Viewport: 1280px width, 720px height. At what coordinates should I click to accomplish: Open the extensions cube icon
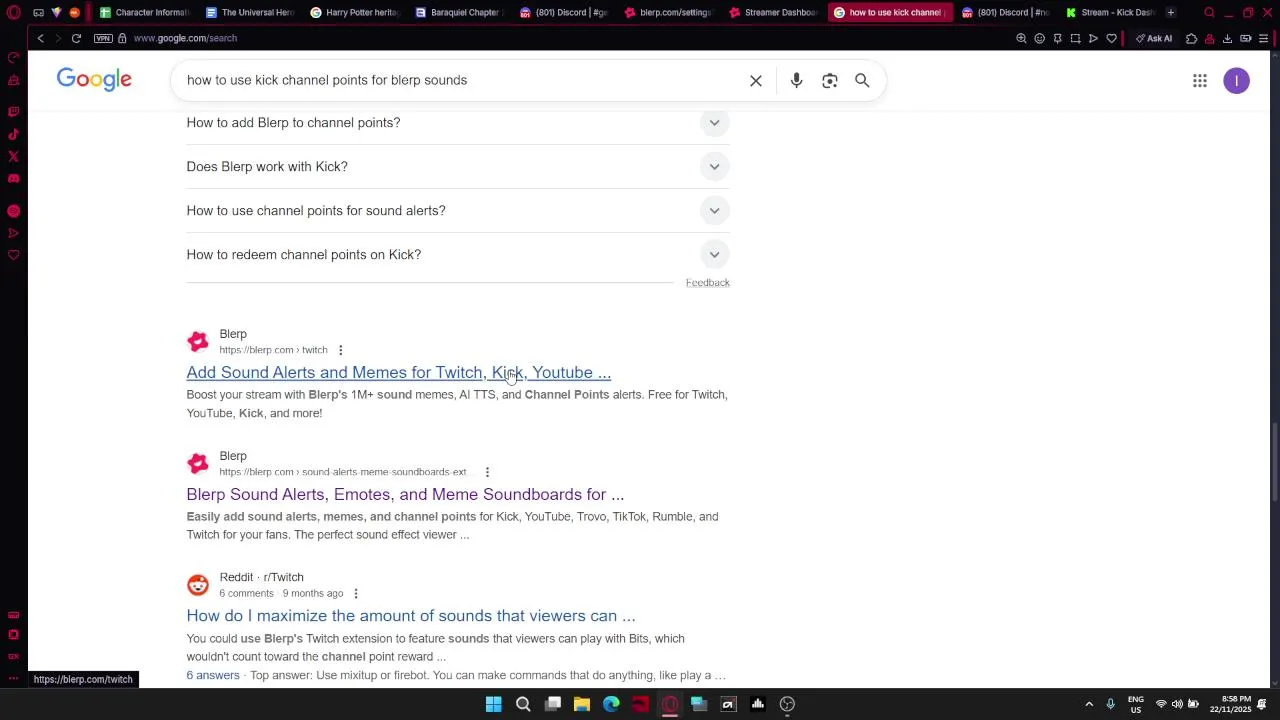coord(1191,38)
